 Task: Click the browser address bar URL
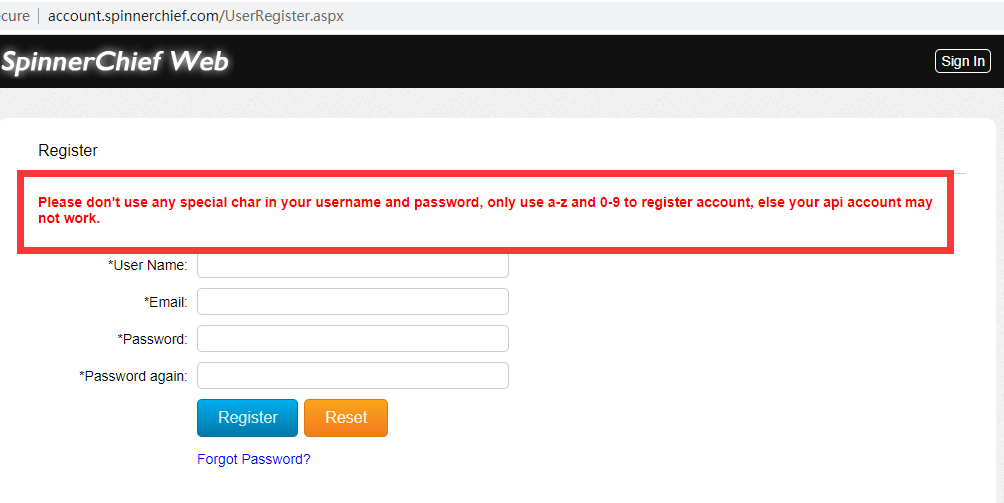pyautogui.click(x=196, y=16)
